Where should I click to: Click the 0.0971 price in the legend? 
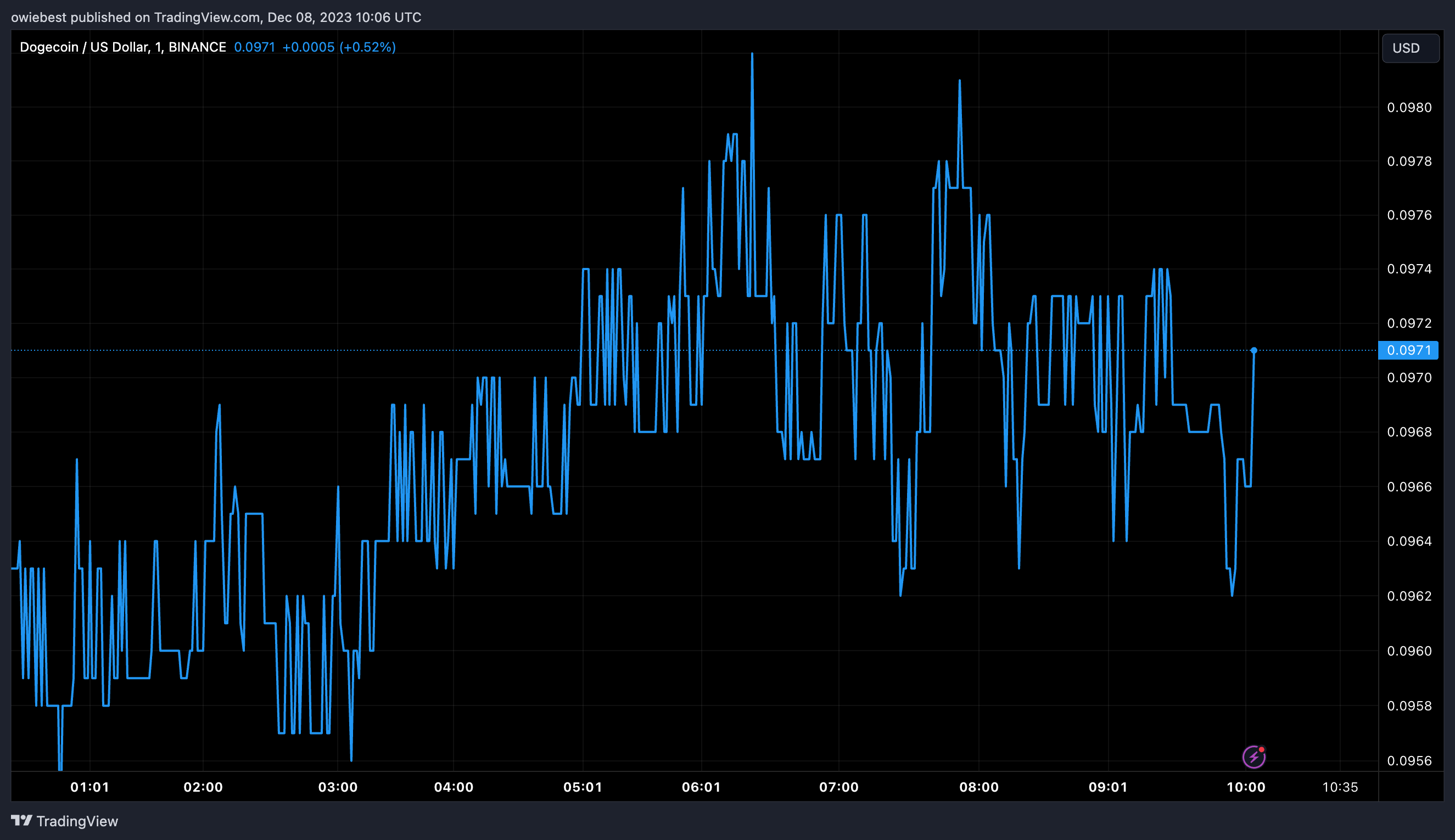254,47
